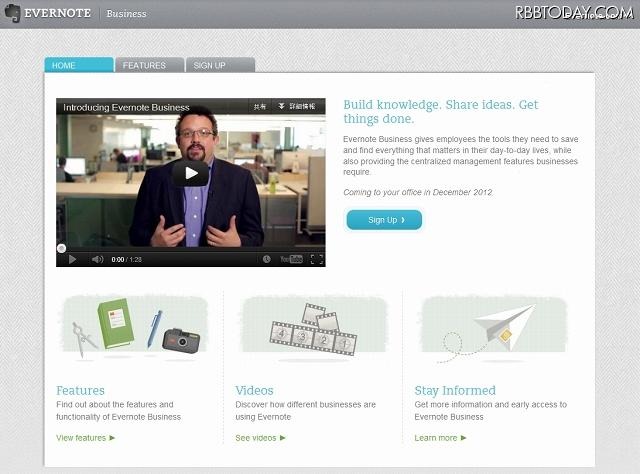This screenshot has height=474, width=640.
Task: Click the Features illustration with book and camera
Action: pos(135,328)
